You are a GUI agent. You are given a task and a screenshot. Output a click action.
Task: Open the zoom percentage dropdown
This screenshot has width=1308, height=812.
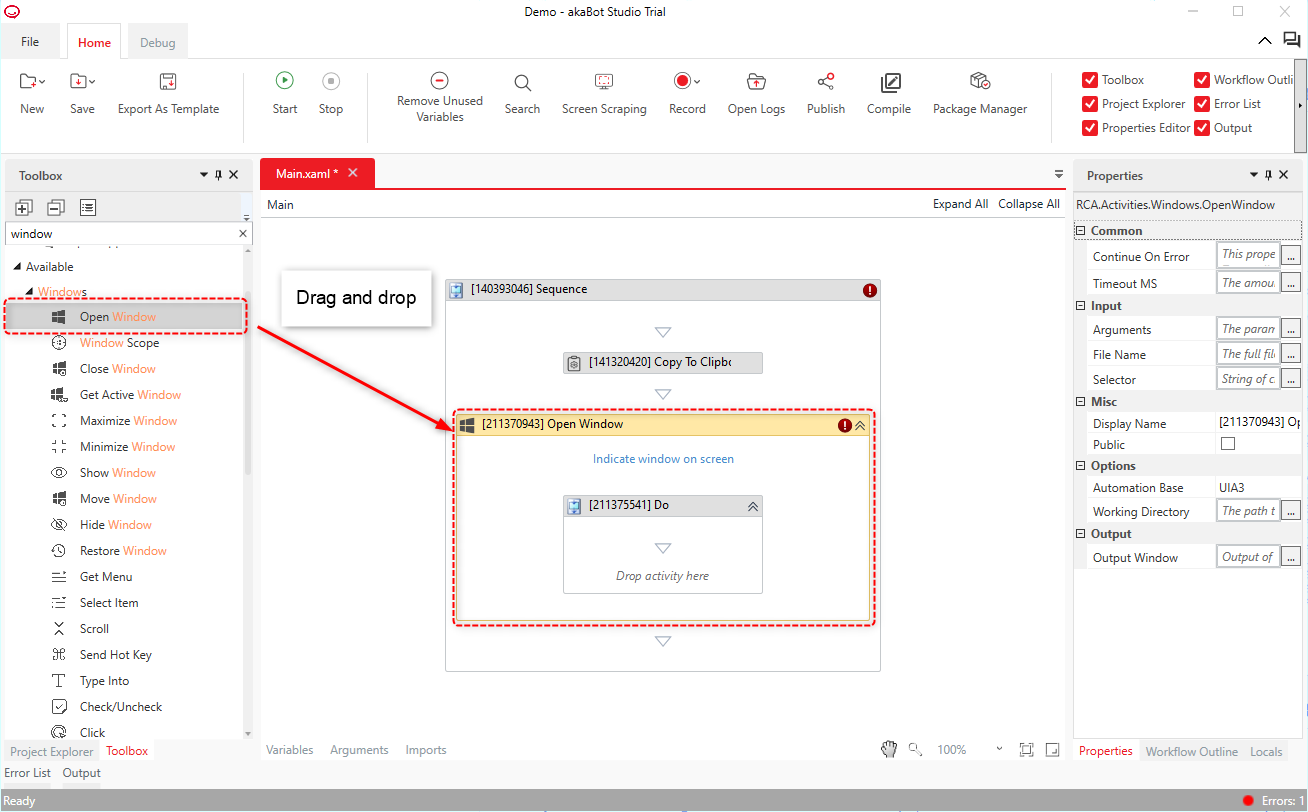coord(999,749)
